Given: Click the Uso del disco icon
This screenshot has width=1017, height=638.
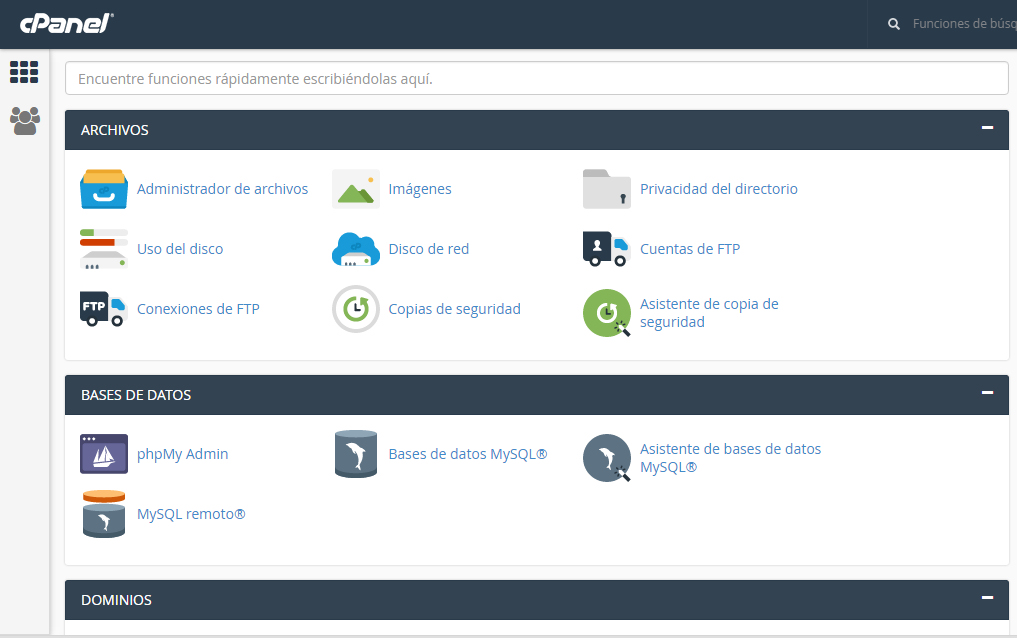Looking at the screenshot, I should pyautogui.click(x=104, y=249).
